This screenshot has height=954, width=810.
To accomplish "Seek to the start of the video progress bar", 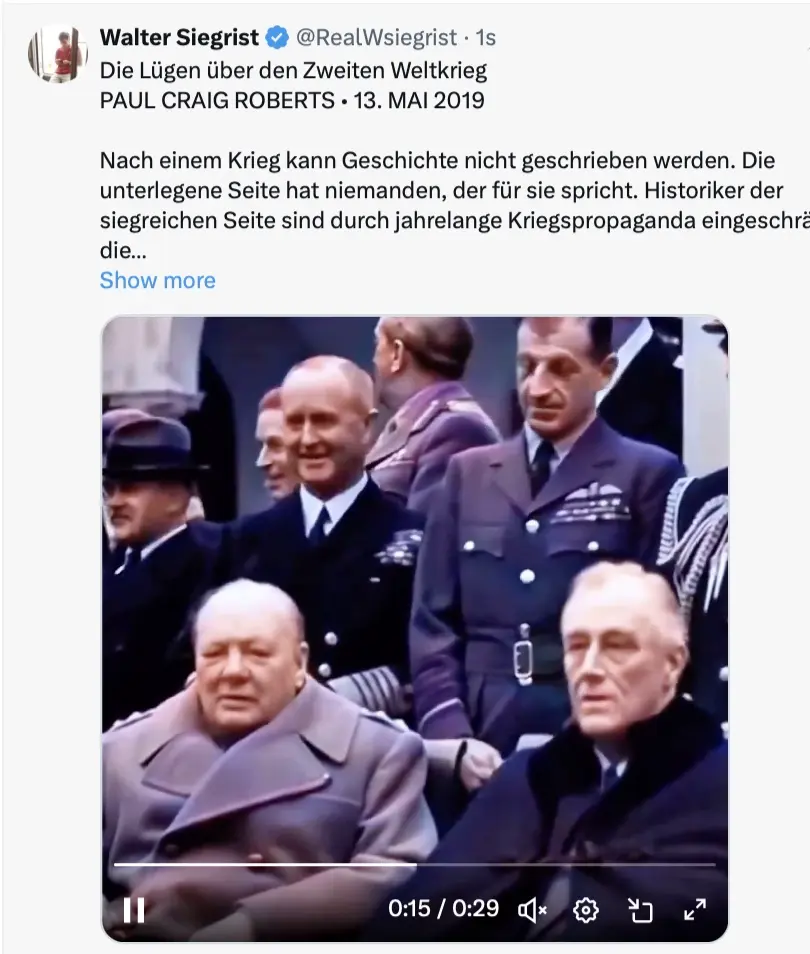I will coord(117,864).
